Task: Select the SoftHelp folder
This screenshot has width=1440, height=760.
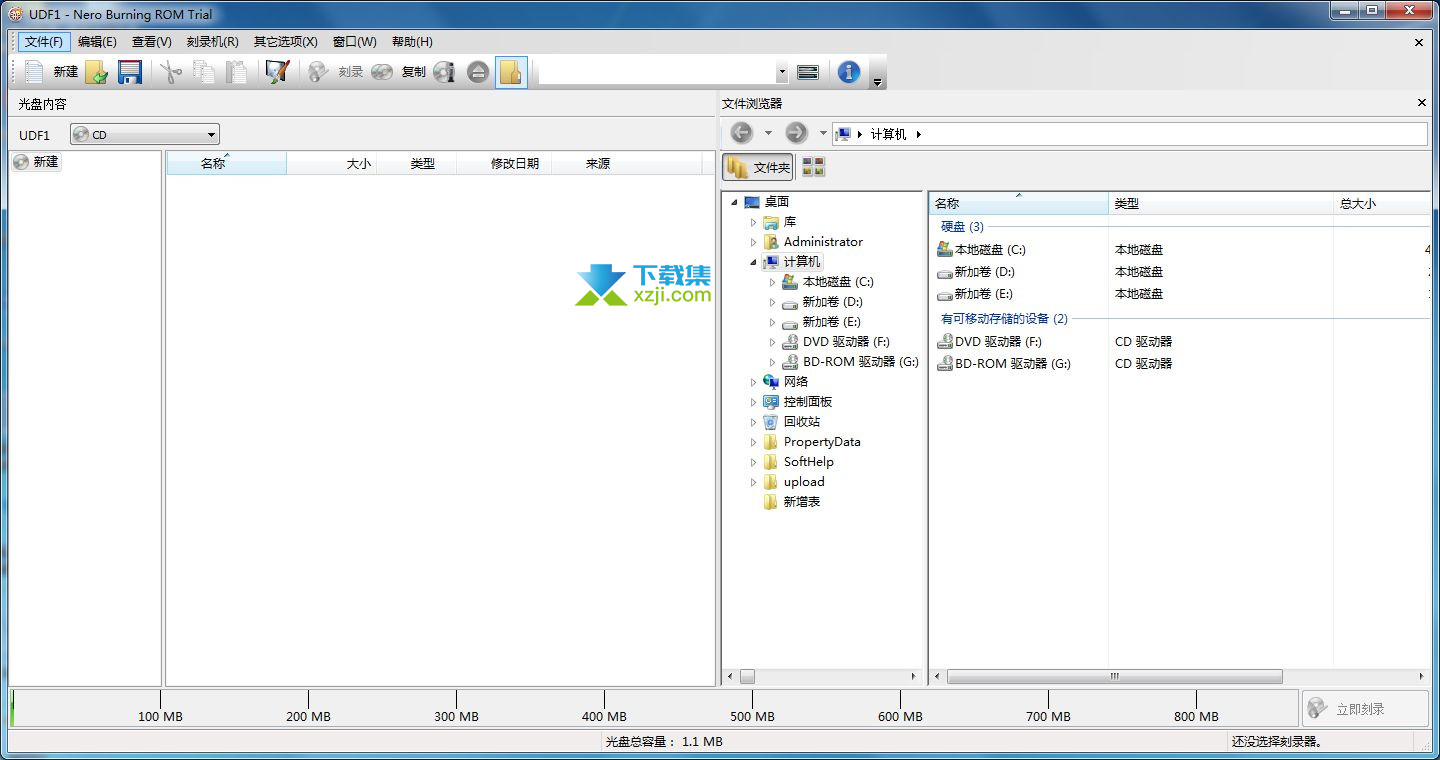Action: coord(809,462)
